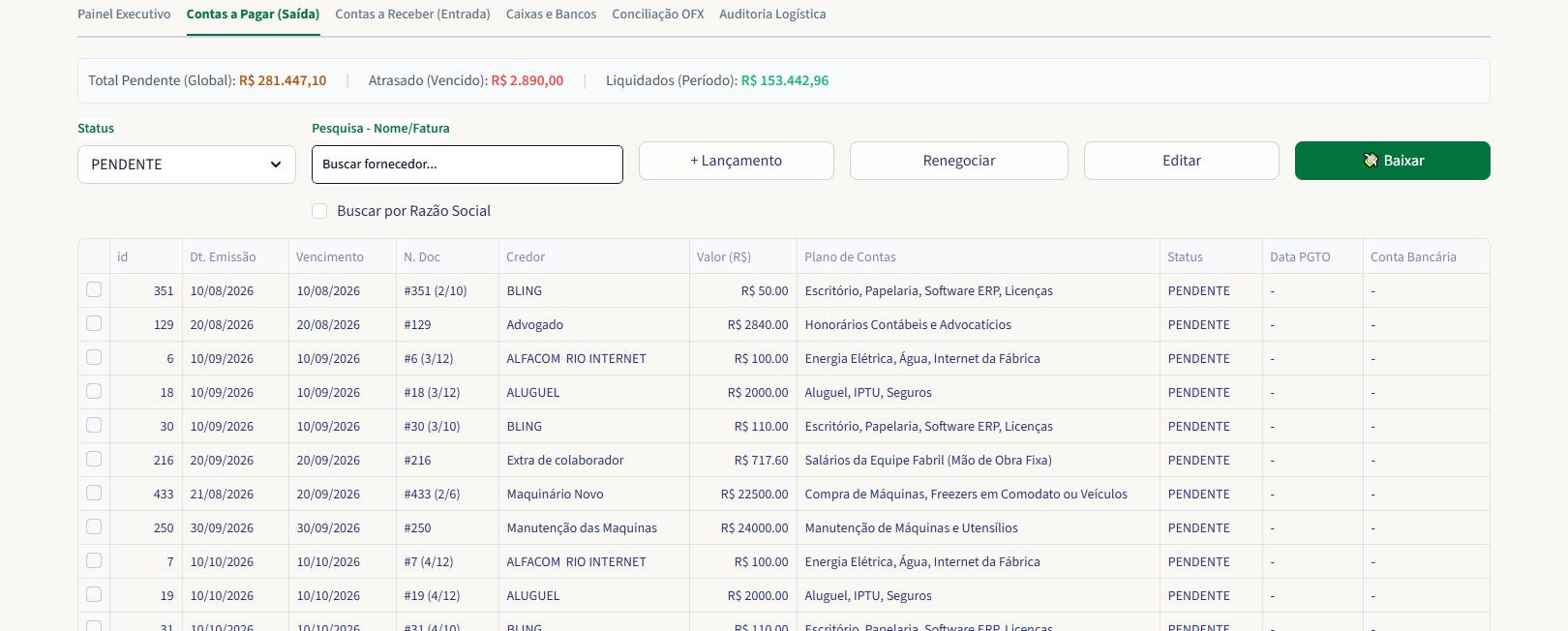This screenshot has height=631, width=1568.
Task: Enable Buscar por Razão Social checkbox
Action: click(319, 211)
